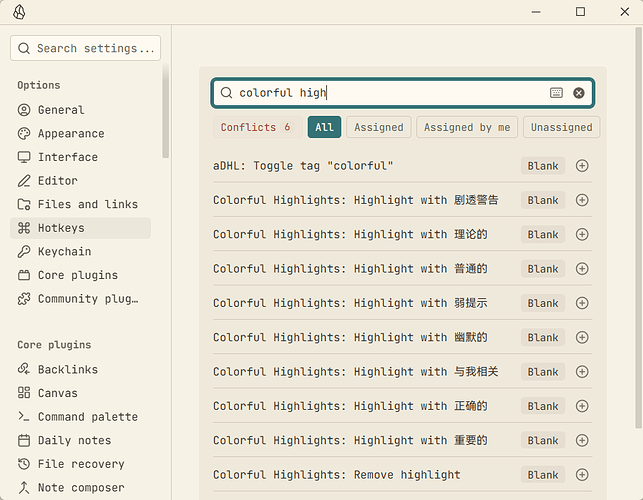The width and height of the screenshot is (643, 500).
Task: Add hotkey for Highlight with 重要的
Action: pos(582,440)
